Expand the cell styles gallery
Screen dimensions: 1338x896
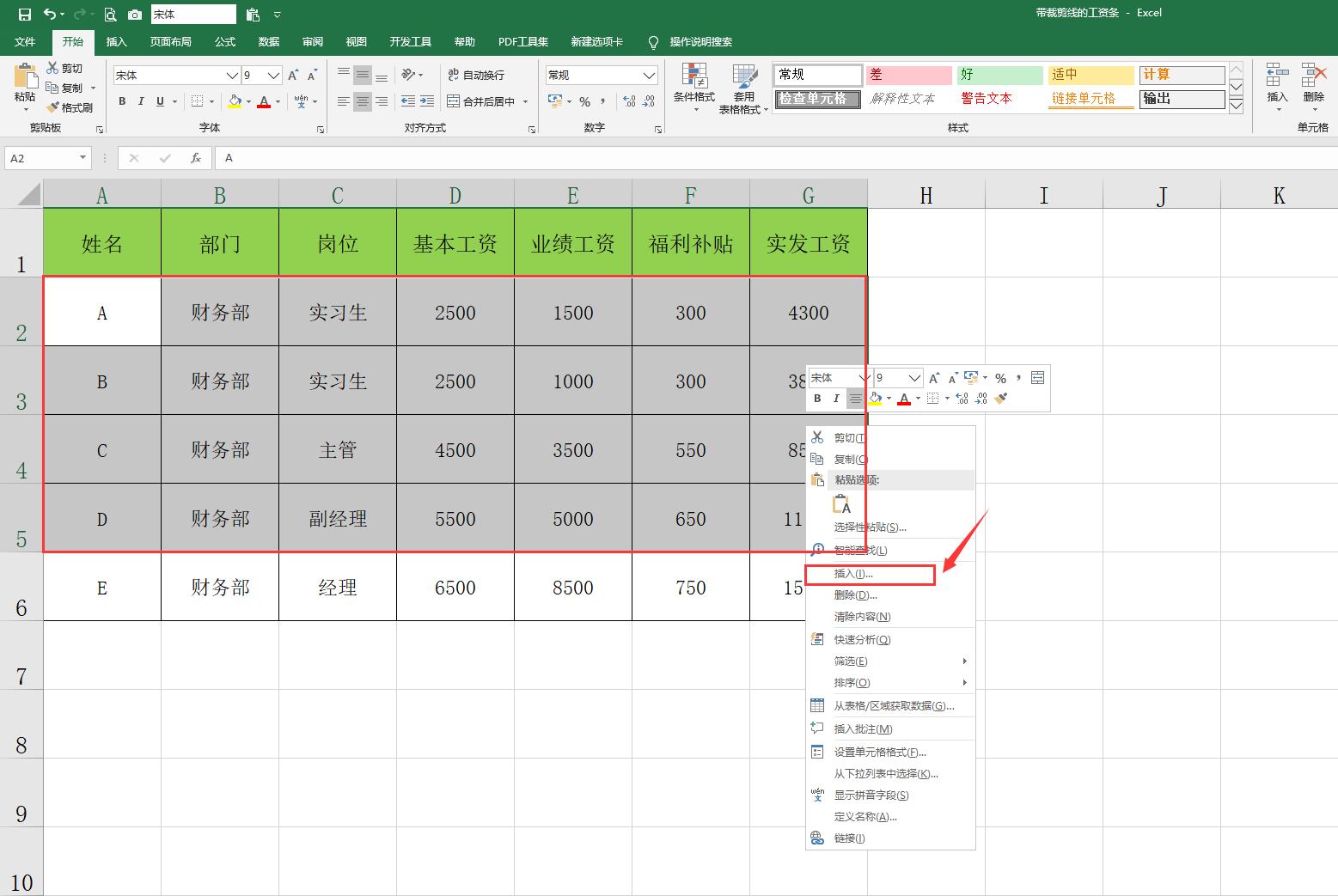(x=1237, y=107)
